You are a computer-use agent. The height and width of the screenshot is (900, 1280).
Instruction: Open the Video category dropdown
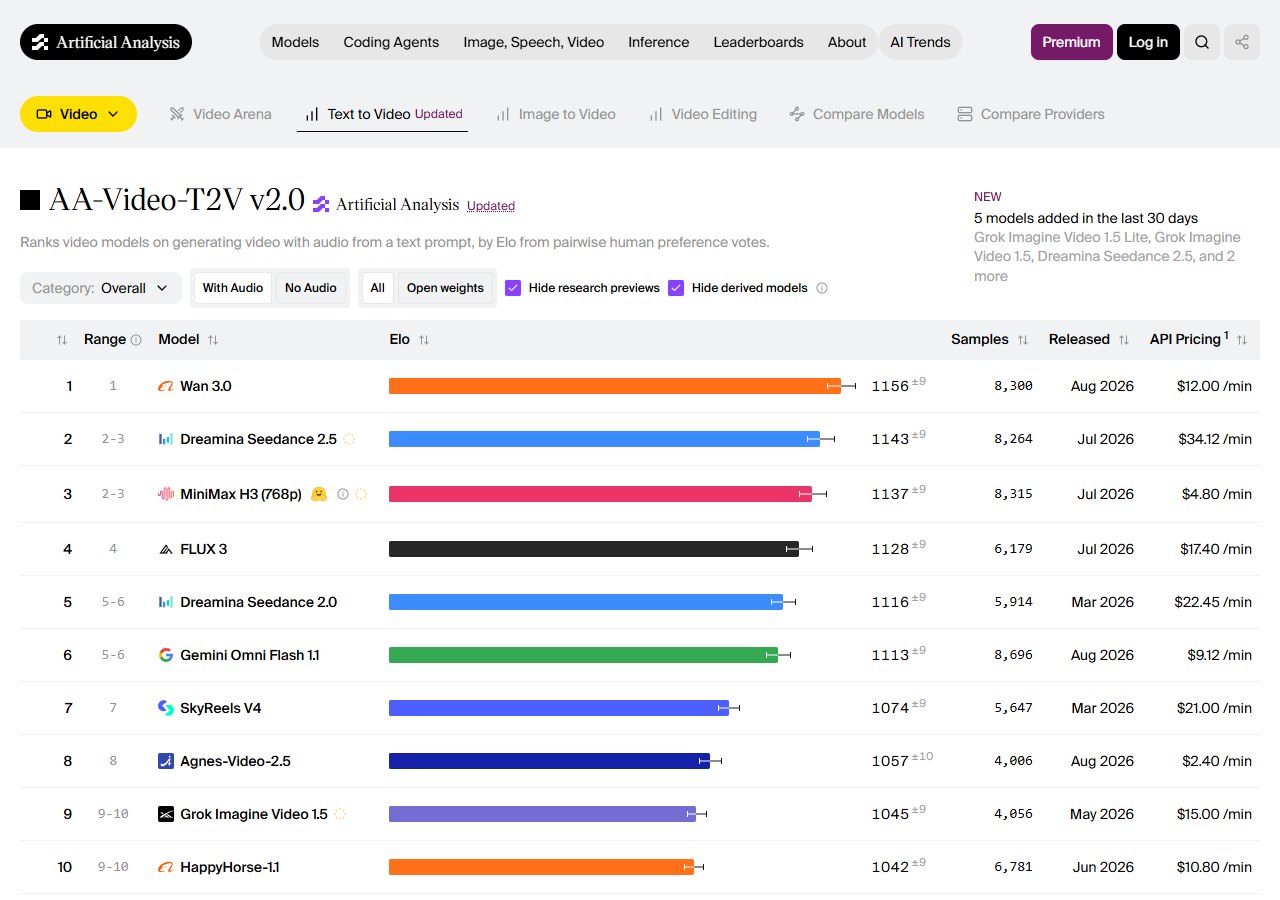pyautogui.click(x=78, y=114)
